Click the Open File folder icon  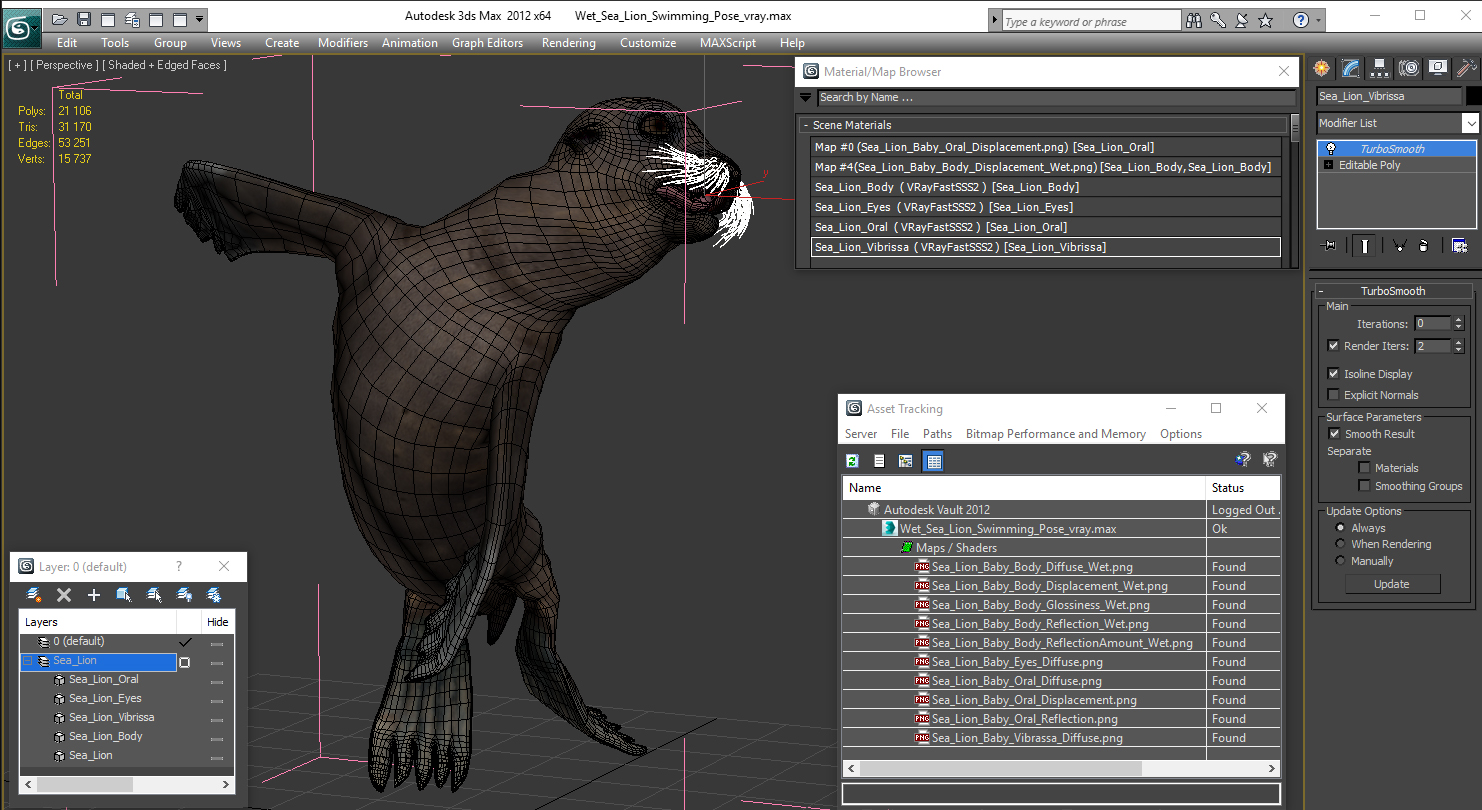click(60, 19)
